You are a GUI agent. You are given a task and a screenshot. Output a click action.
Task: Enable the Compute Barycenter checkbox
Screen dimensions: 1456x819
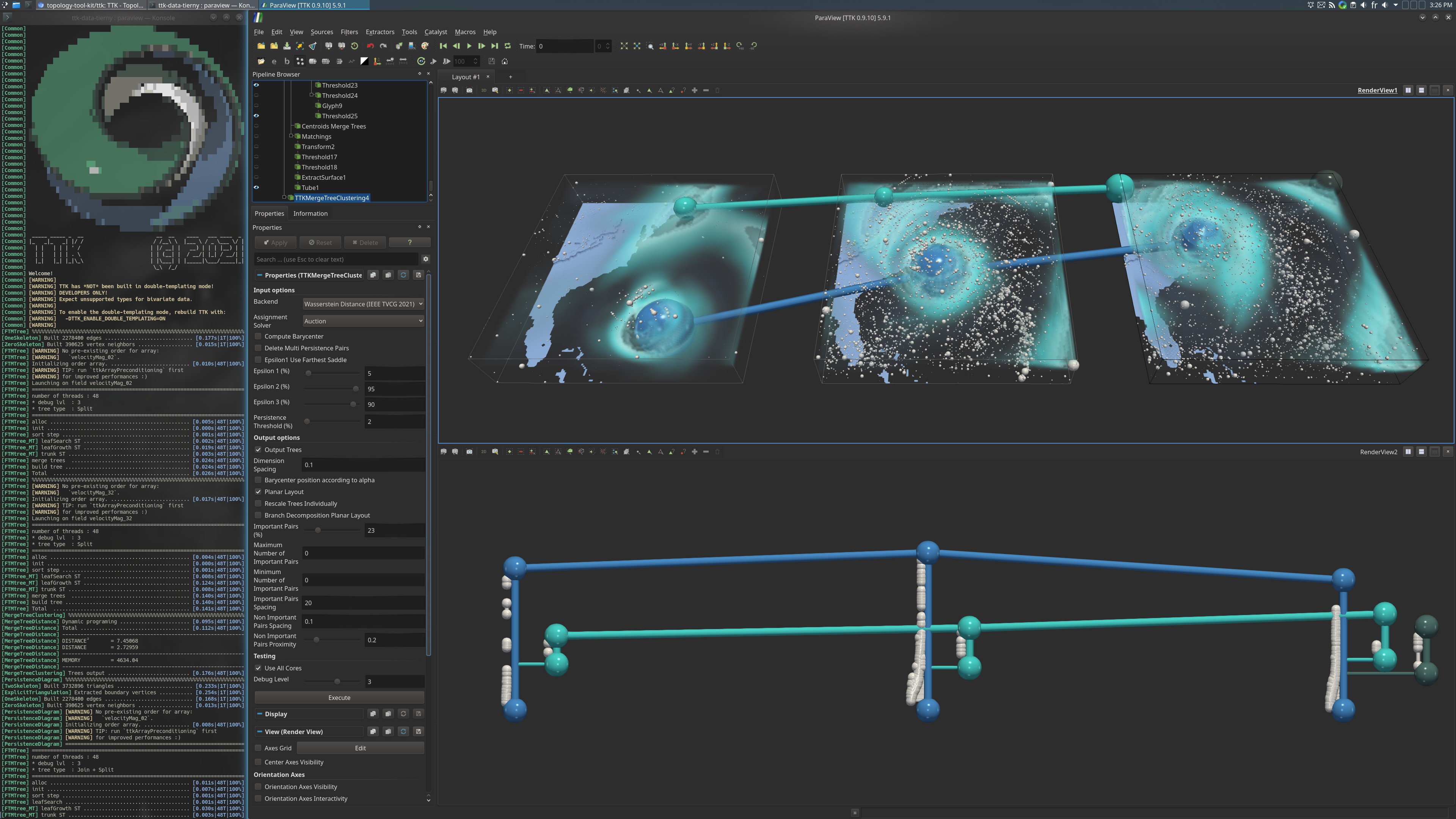(258, 336)
